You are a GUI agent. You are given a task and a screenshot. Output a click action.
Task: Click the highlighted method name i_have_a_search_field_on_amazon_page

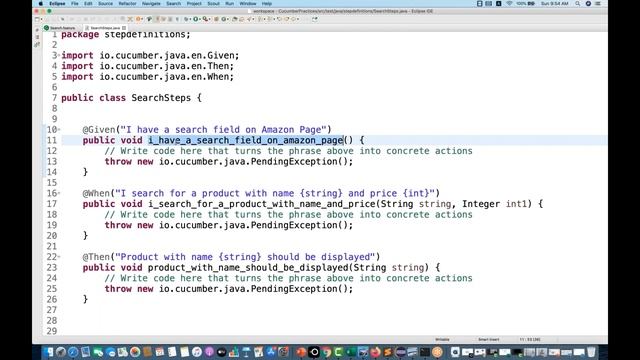[x=246, y=140]
